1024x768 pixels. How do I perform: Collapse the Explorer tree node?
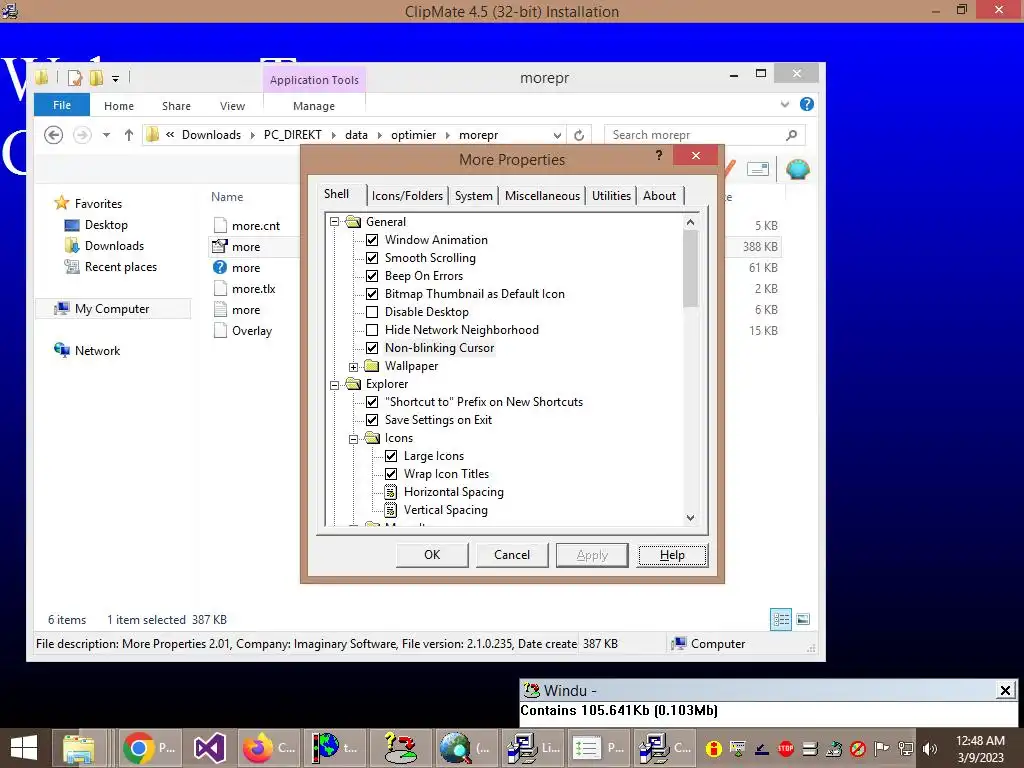click(x=334, y=385)
